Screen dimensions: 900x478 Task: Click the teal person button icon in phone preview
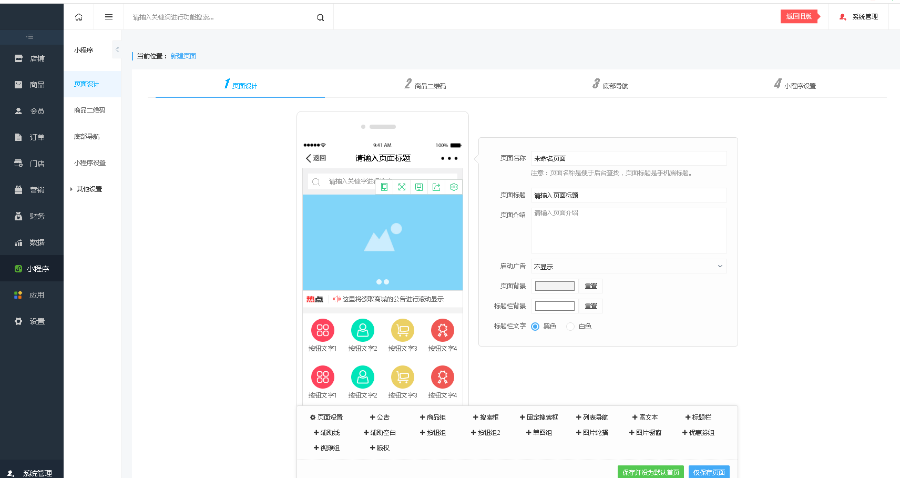(362, 330)
